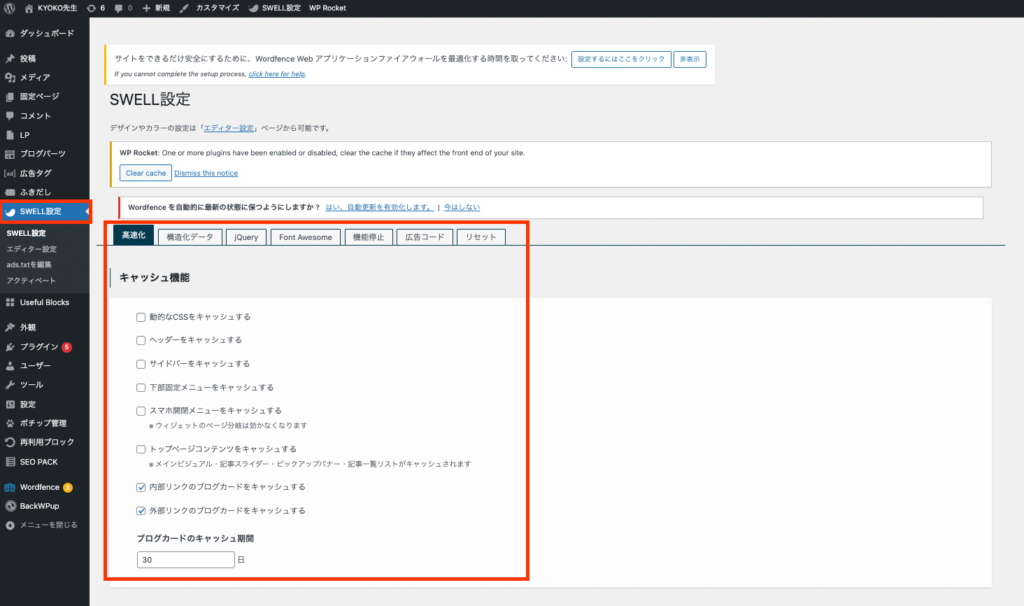
Task: Enable サイドバーをキャッシュする checkbox
Action: 140,364
